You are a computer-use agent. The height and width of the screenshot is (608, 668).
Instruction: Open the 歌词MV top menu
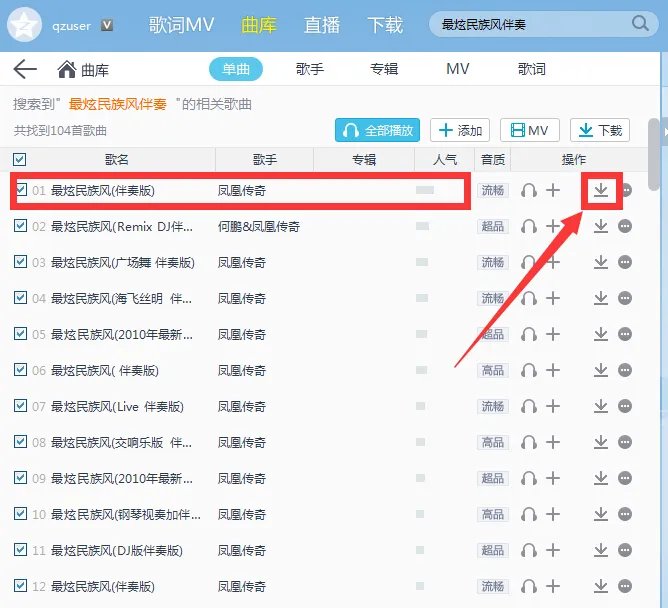(x=181, y=25)
